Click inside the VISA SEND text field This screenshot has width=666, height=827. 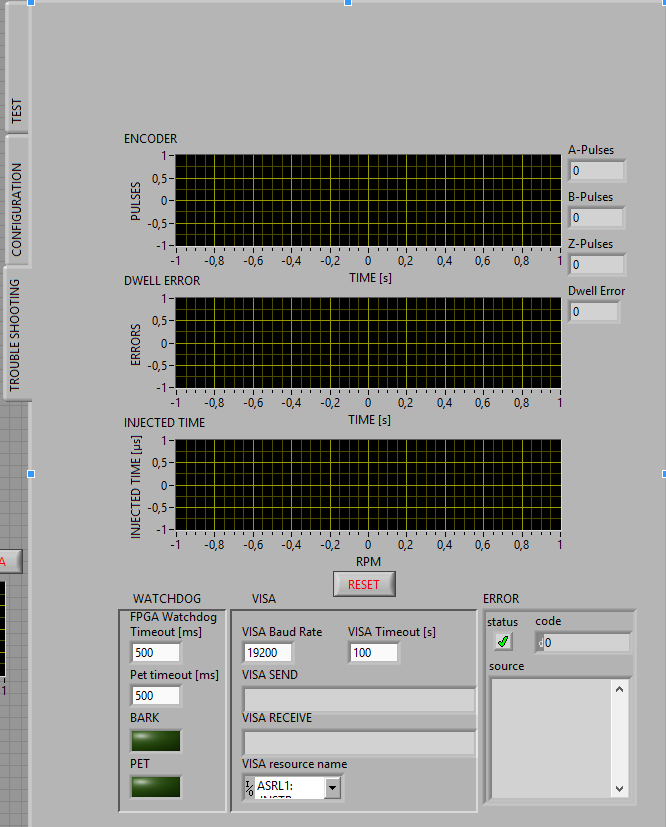359,699
